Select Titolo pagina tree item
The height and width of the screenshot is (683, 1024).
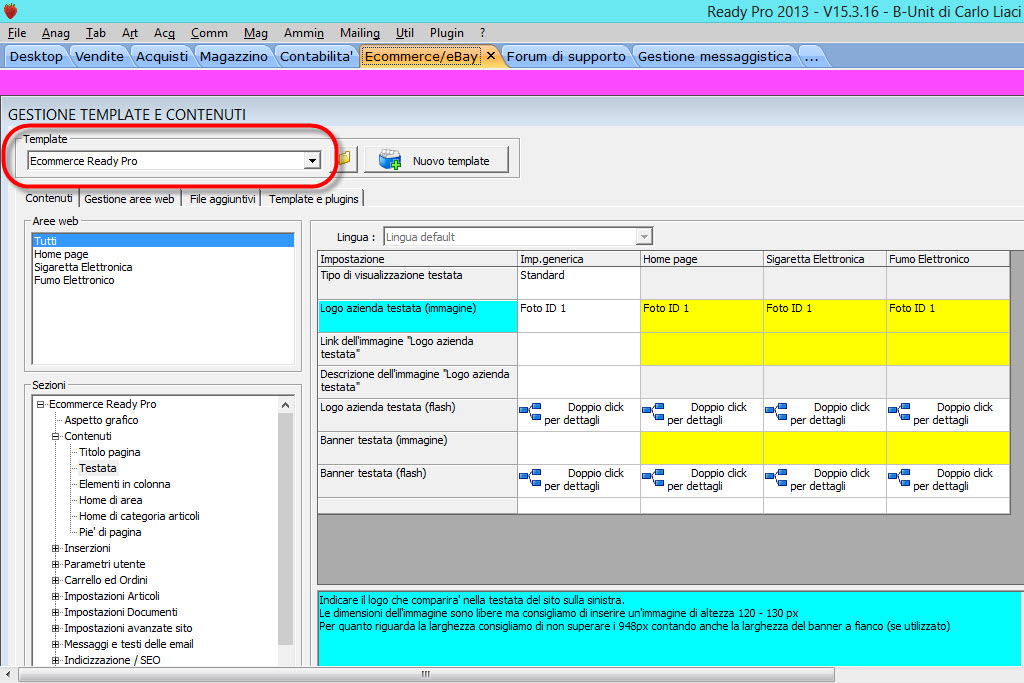110,453
